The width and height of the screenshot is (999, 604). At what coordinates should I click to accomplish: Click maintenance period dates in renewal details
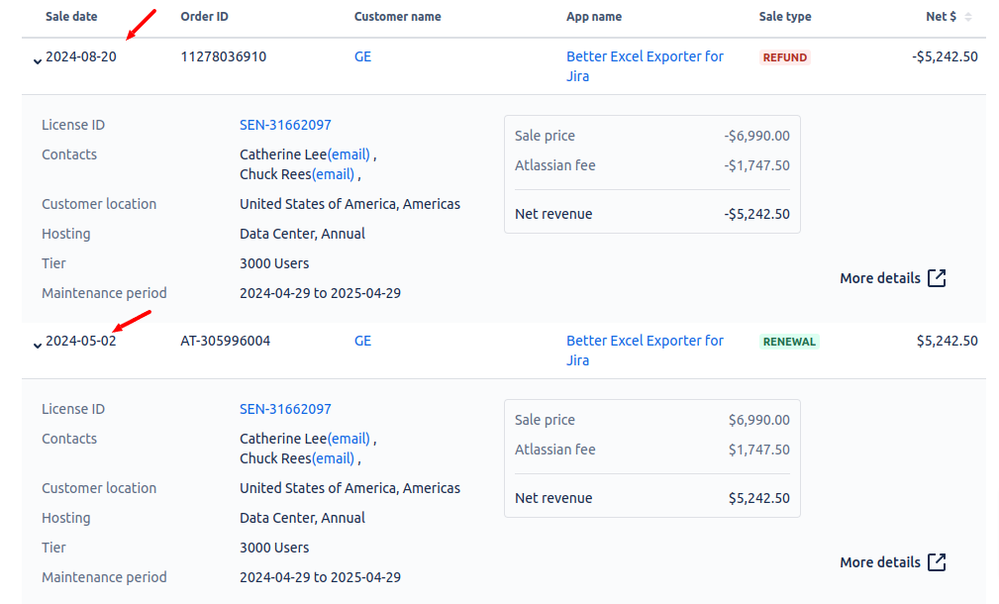coord(320,577)
